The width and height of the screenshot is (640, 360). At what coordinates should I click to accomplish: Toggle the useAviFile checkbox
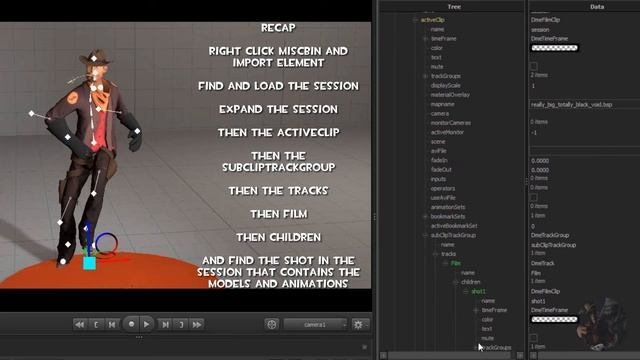coord(534,198)
